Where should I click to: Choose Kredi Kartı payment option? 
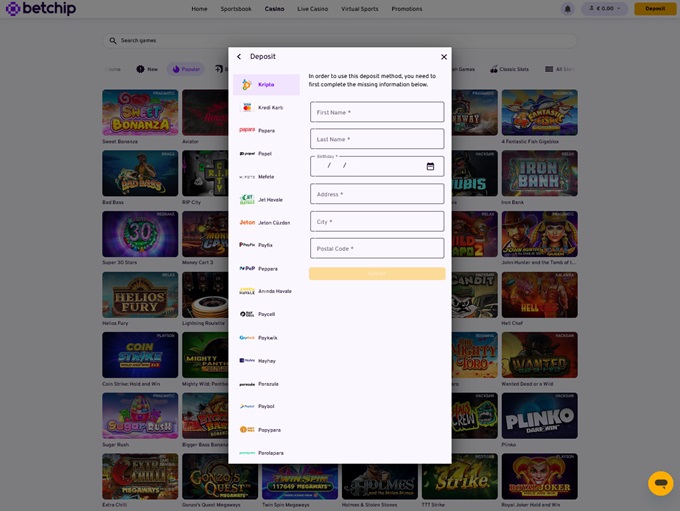[266, 108]
